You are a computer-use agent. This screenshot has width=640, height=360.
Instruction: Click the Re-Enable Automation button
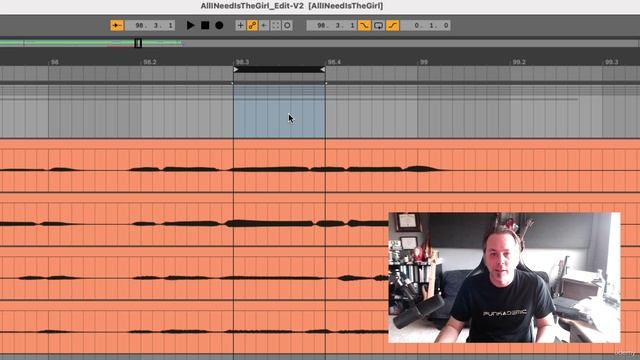pos(264,25)
